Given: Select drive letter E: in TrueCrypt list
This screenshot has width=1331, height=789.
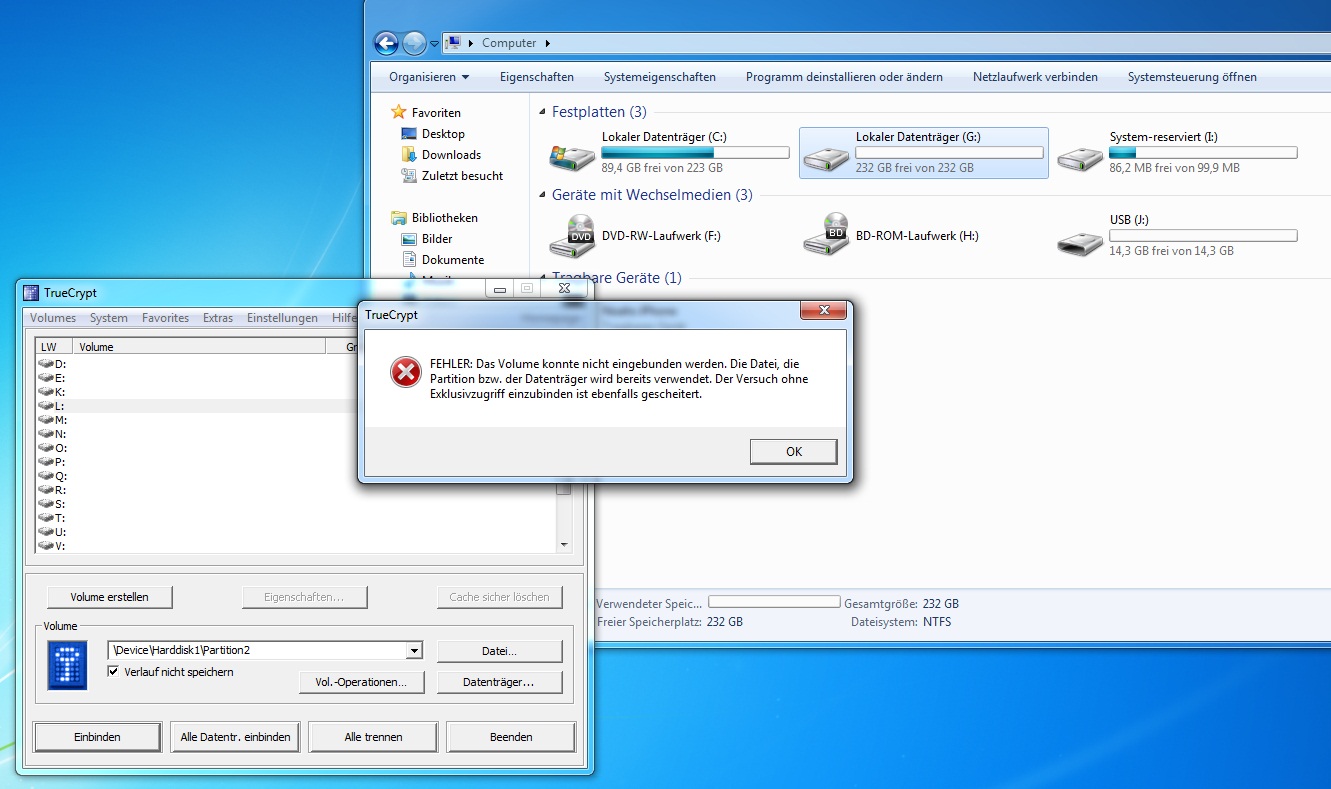Looking at the screenshot, I should (52, 378).
